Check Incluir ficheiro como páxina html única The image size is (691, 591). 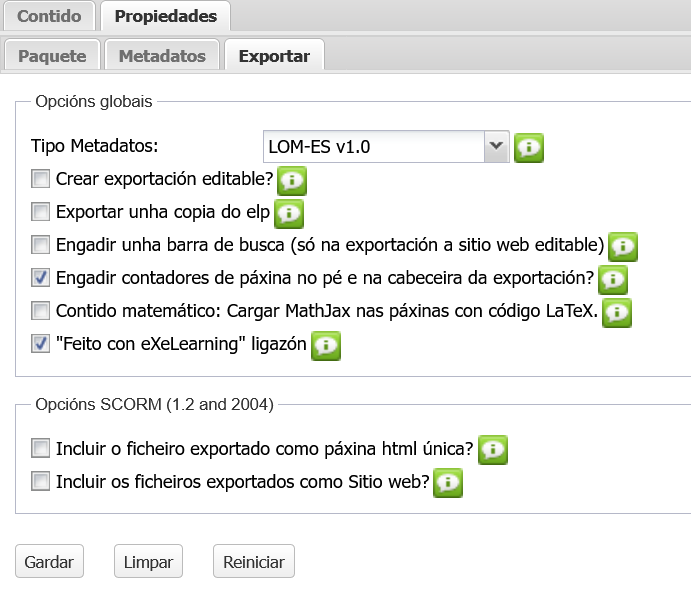tap(41, 448)
